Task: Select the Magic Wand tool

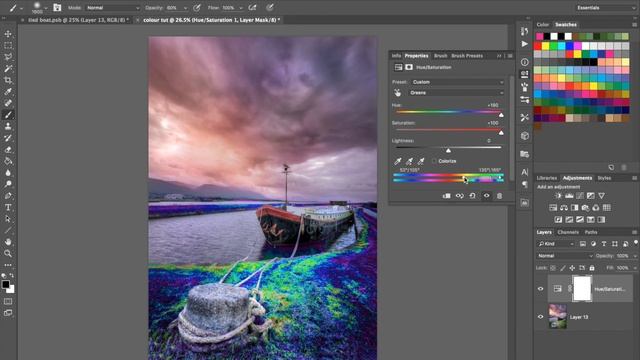Action: click(x=8, y=69)
